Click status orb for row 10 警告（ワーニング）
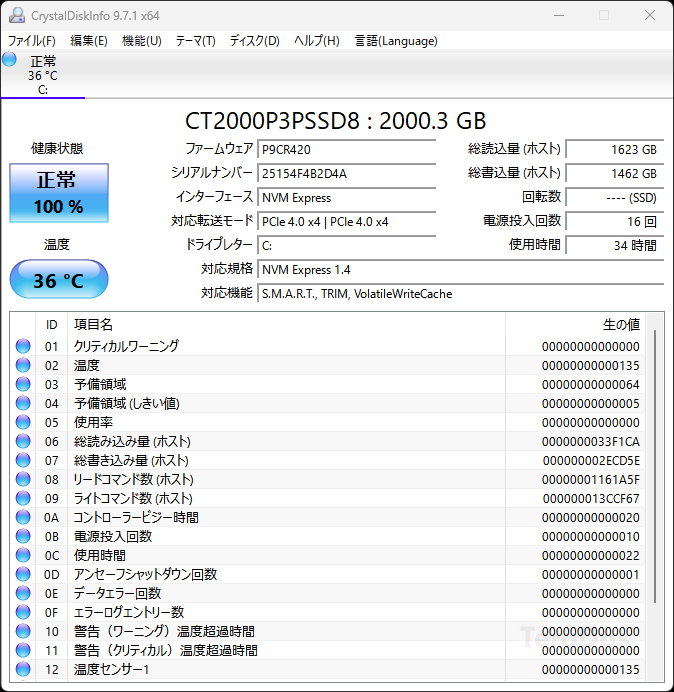The height and width of the screenshot is (692, 674). [x=23, y=631]
